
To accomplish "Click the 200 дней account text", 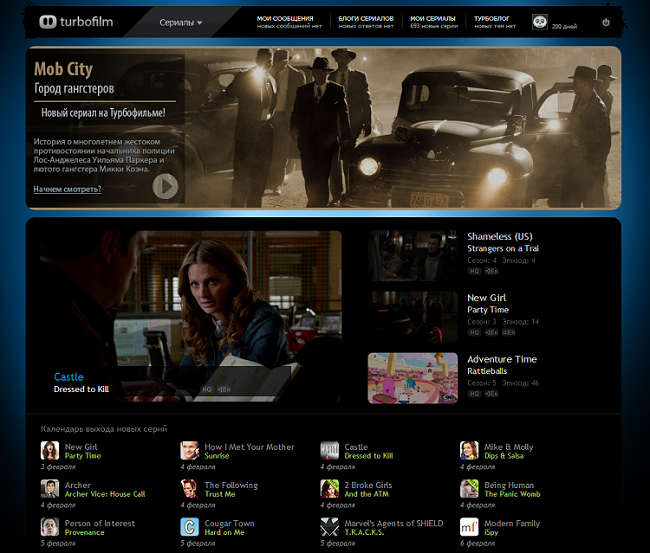I will coord(564,26).
